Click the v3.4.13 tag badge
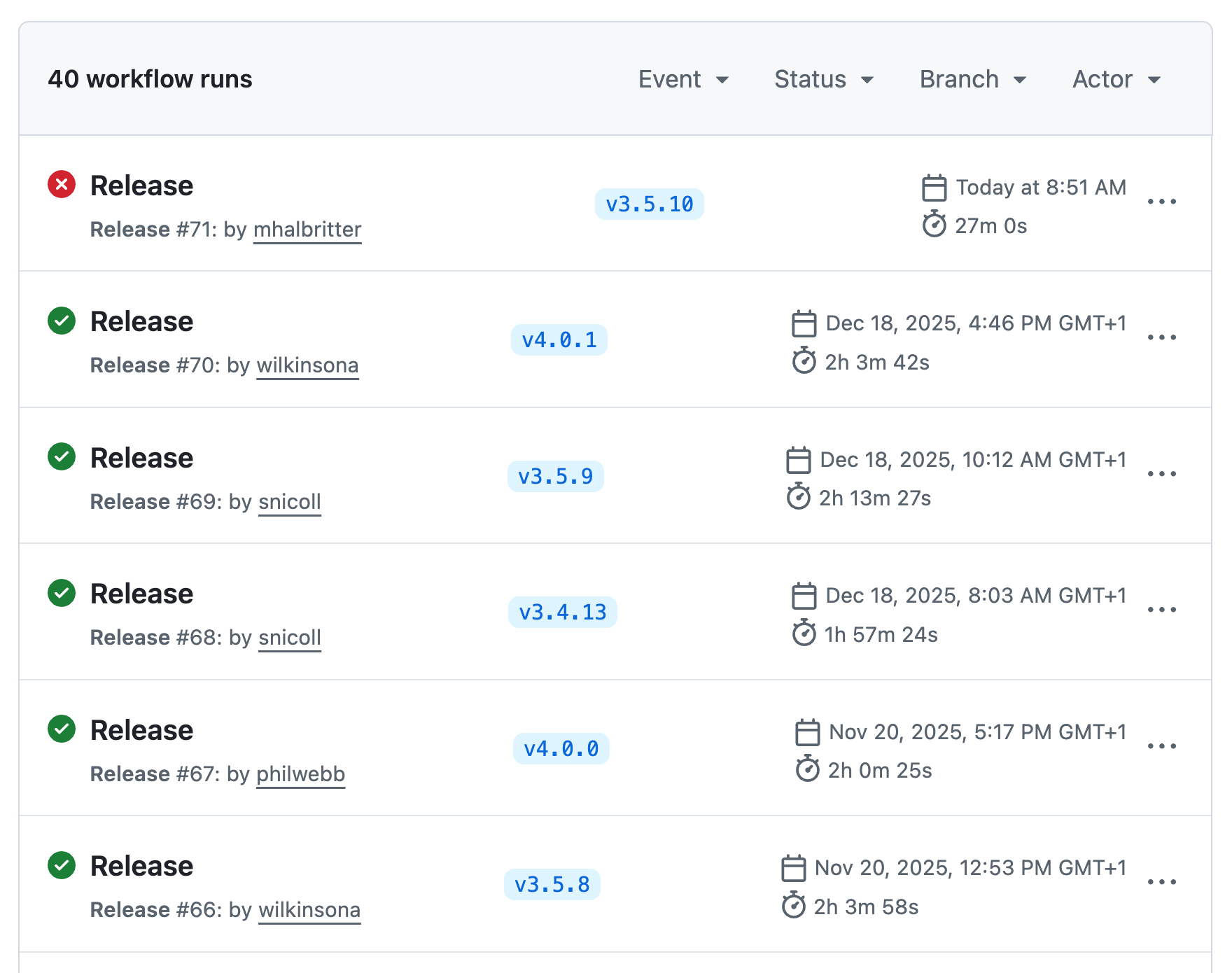 [x=562, y=612]
